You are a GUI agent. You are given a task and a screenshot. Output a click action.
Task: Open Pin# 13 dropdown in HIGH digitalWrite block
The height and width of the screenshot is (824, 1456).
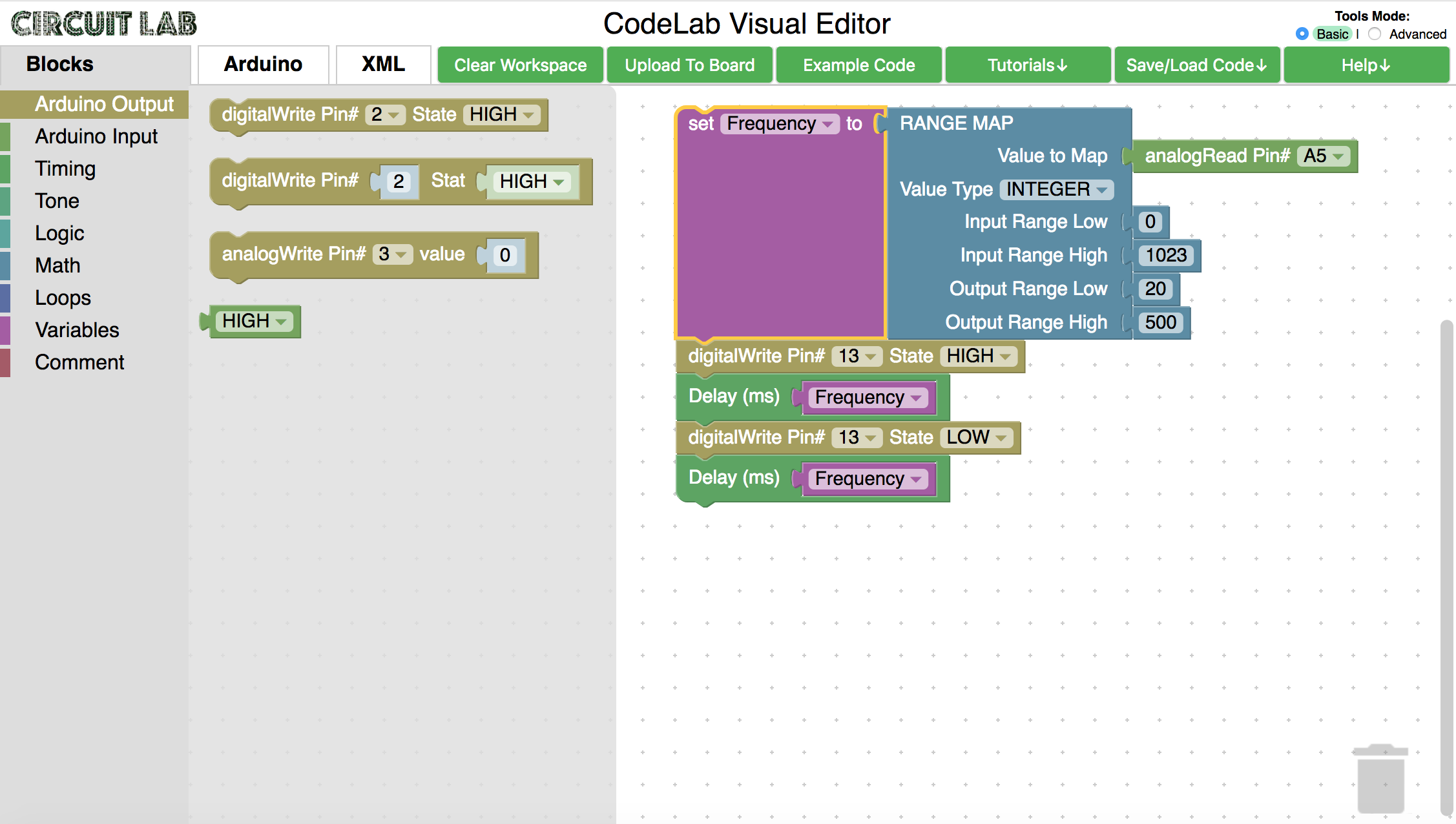click(x=857, y=356)
